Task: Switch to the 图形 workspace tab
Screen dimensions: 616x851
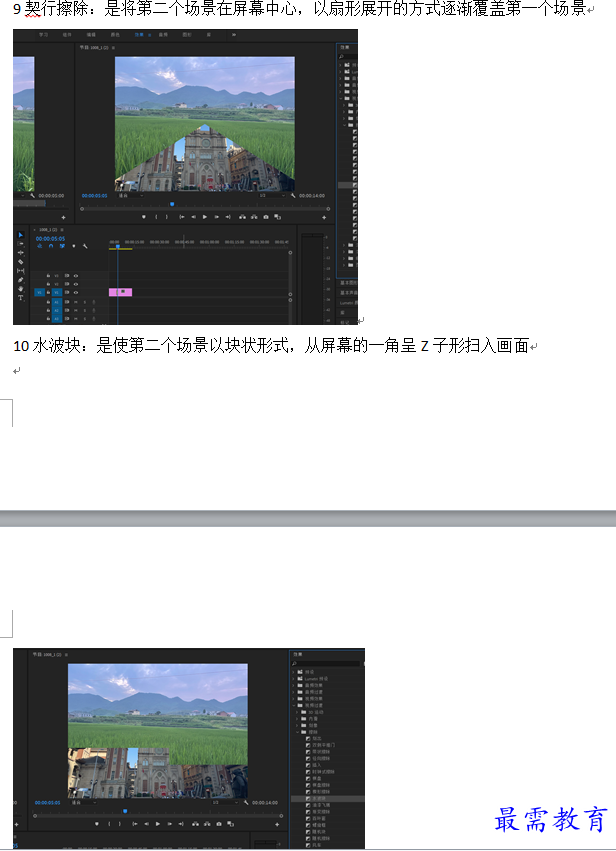Action: [187, 35]
